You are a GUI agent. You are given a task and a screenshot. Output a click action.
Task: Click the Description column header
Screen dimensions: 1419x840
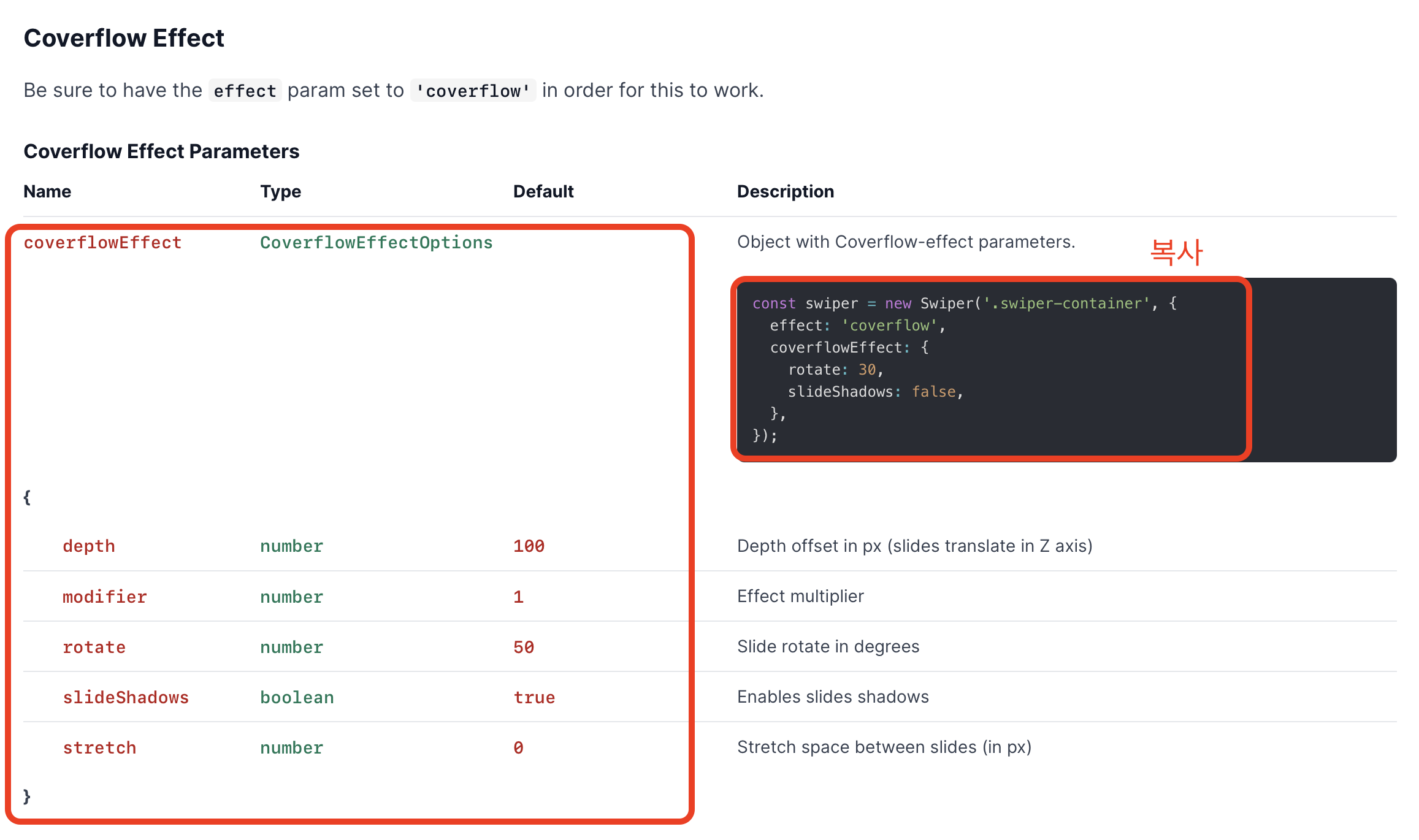(x=785, y=191)
